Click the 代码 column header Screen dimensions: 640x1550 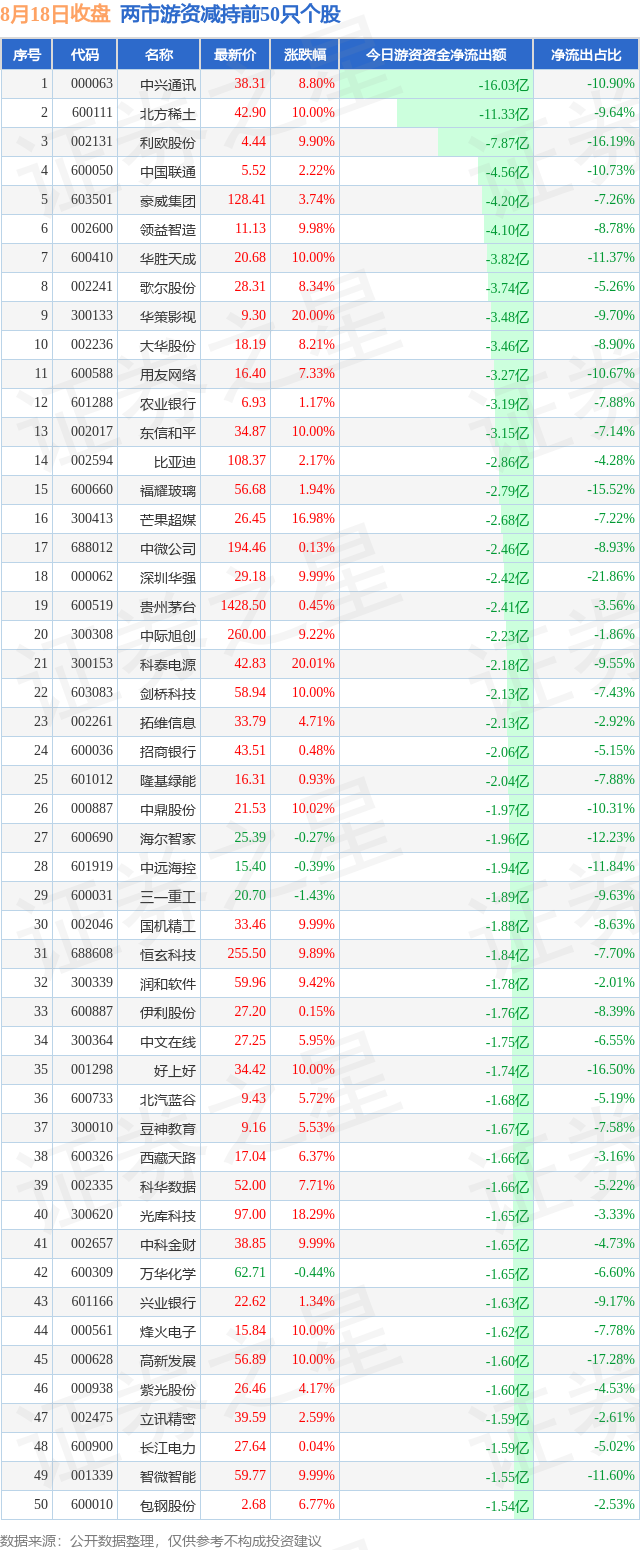click(x=84, y=55)
